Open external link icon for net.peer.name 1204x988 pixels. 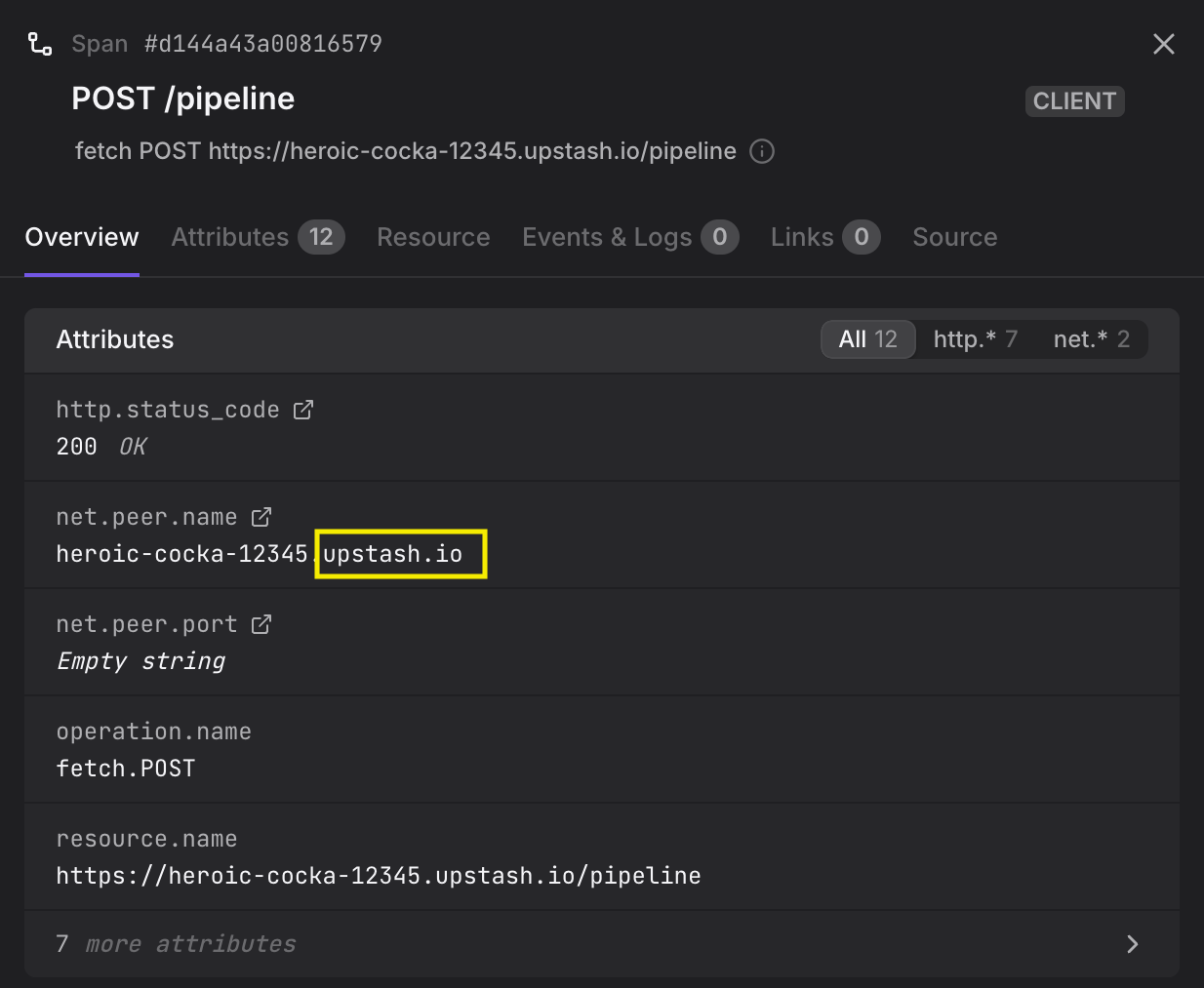pyautogui.click(x=261, y=517)
